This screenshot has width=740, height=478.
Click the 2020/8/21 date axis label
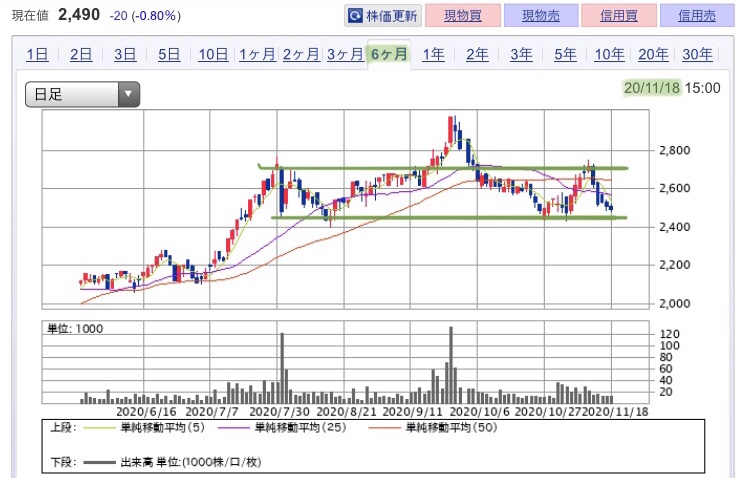tap(346, 412)
